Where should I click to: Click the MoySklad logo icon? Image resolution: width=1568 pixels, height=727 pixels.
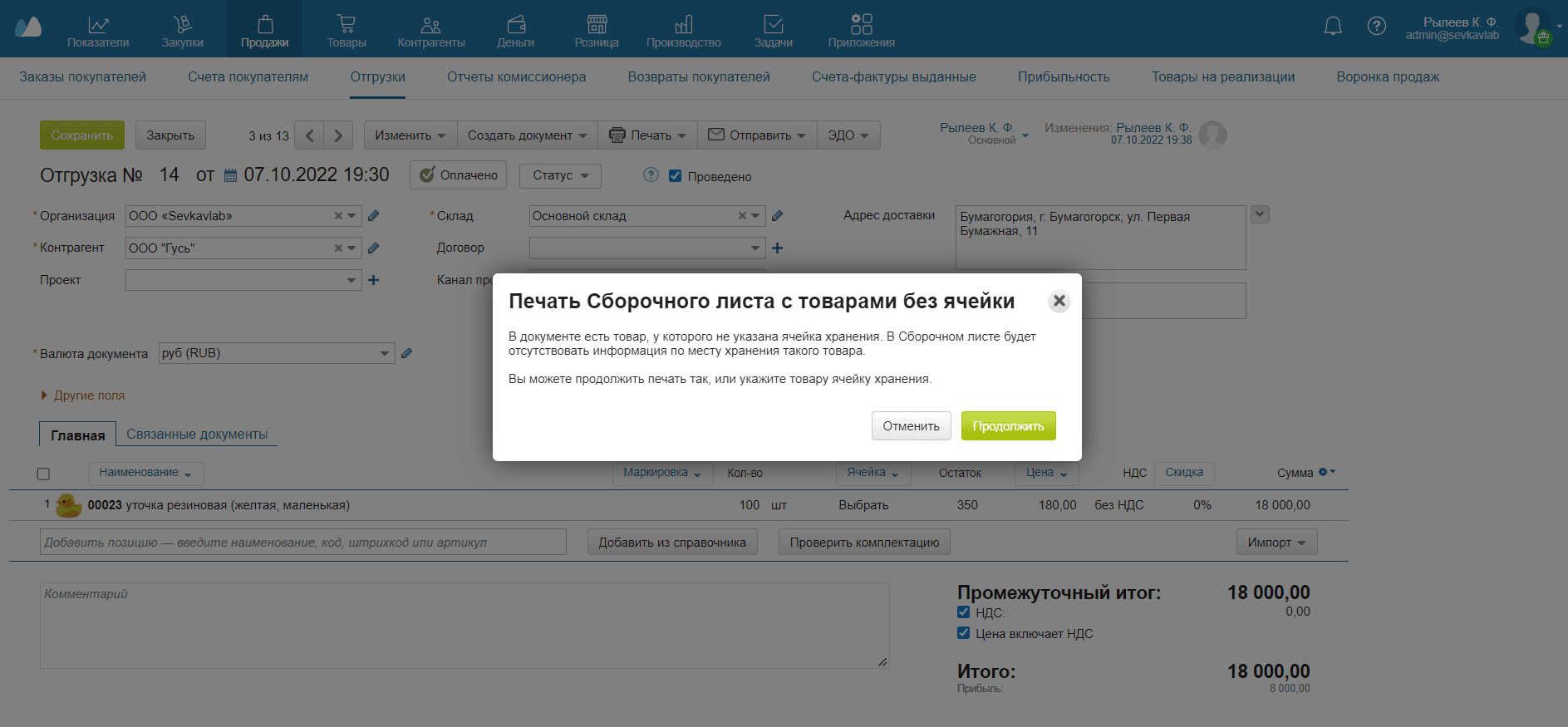tap(28, 27)
